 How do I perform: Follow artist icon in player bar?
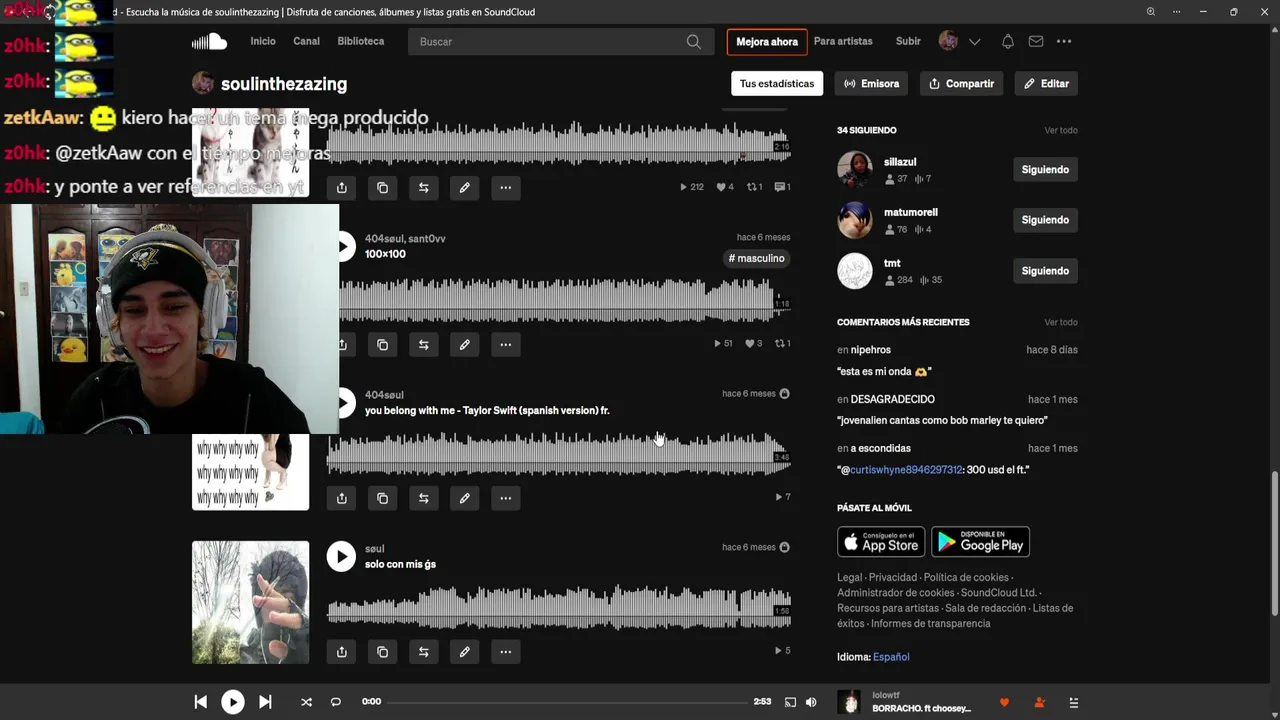[x=1040, y=703]
